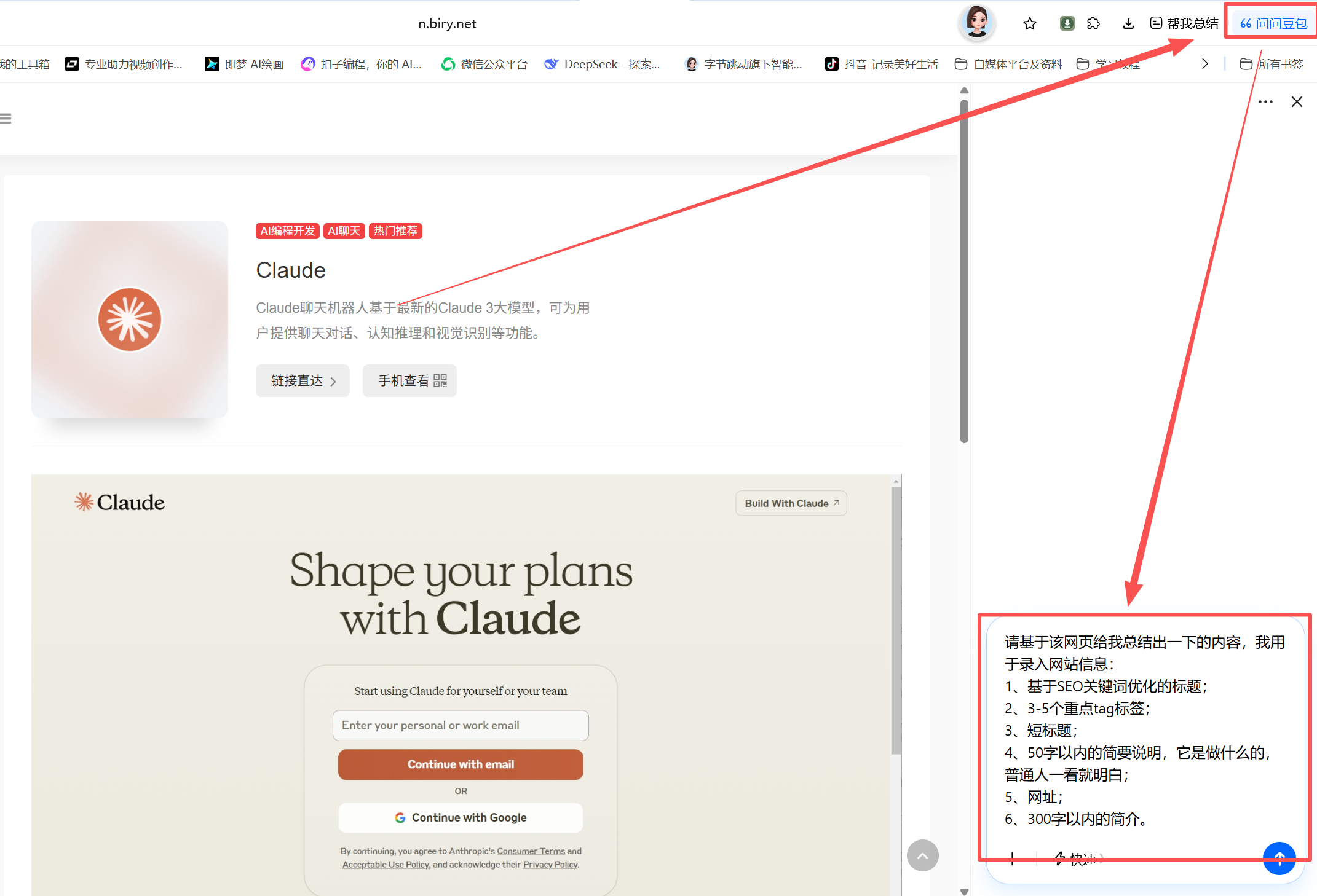This screenshot has height=896, width=1317.
Task: Click Continue with email button
Action: tap(461, 764)
